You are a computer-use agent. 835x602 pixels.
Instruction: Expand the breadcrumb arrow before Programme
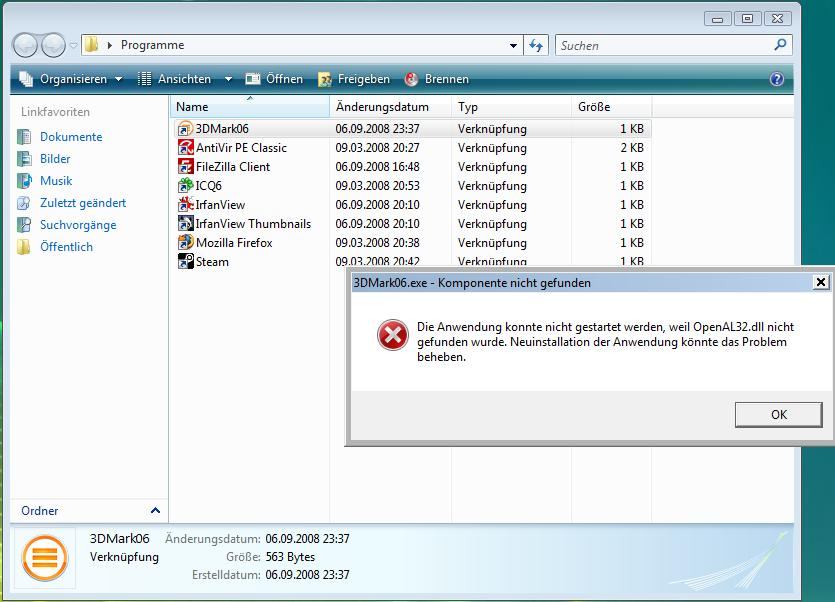click(110, 45)
